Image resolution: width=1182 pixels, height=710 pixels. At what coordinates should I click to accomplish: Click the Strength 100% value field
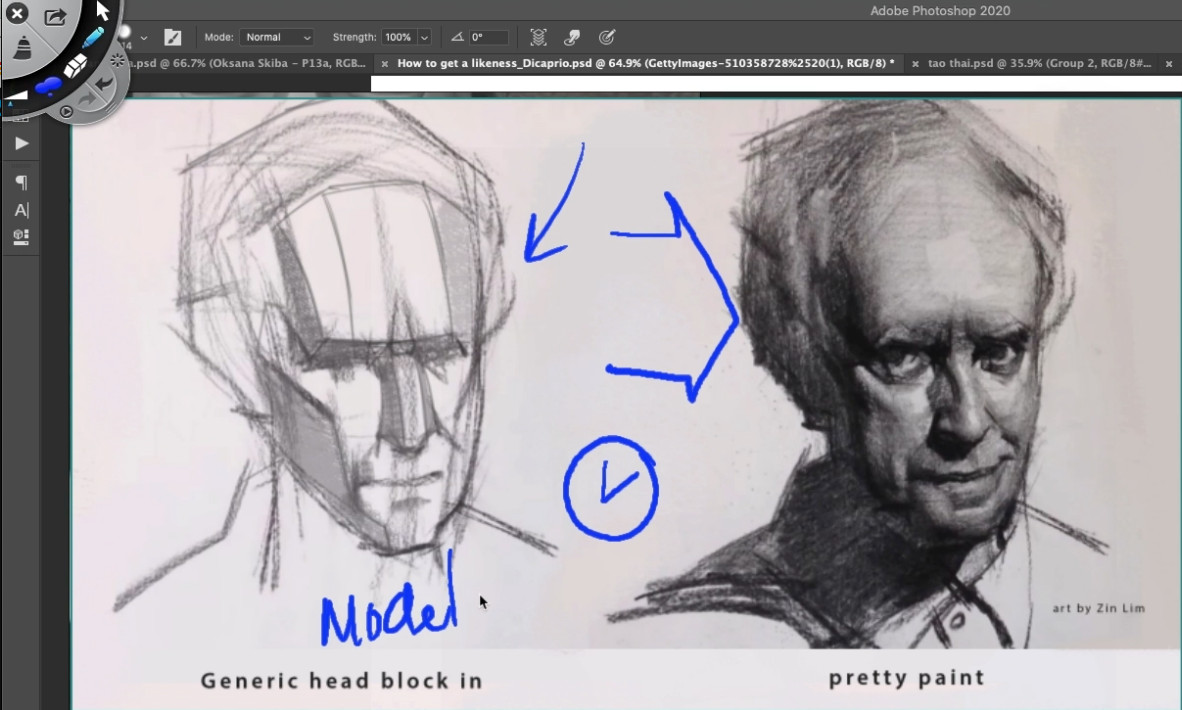tap(399, 37)
